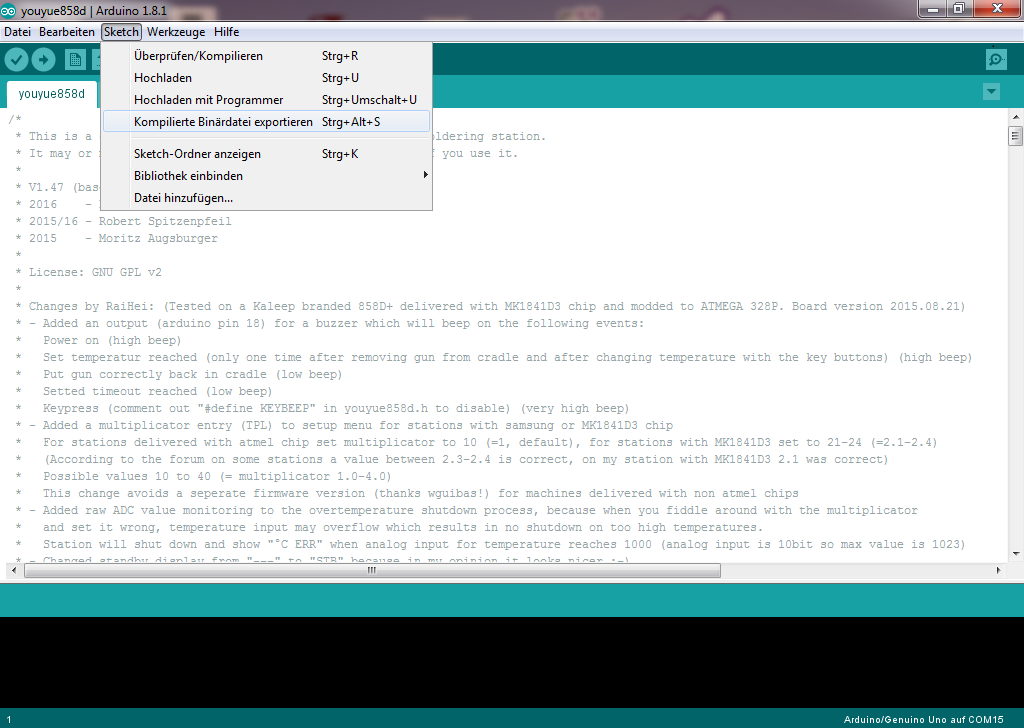
Task: Click the horizontal scrollbar right arrow
Action: (999, 570)
